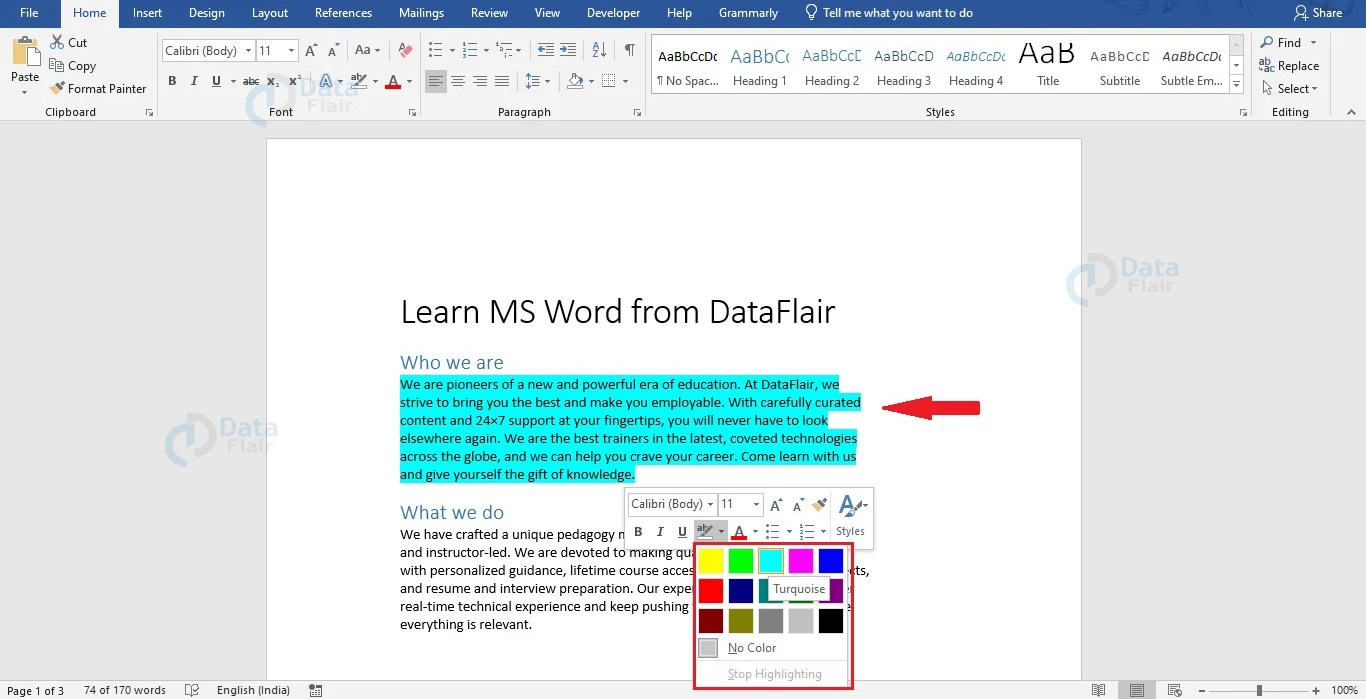Open the Font Color red A icon

[x=394, y=81]
